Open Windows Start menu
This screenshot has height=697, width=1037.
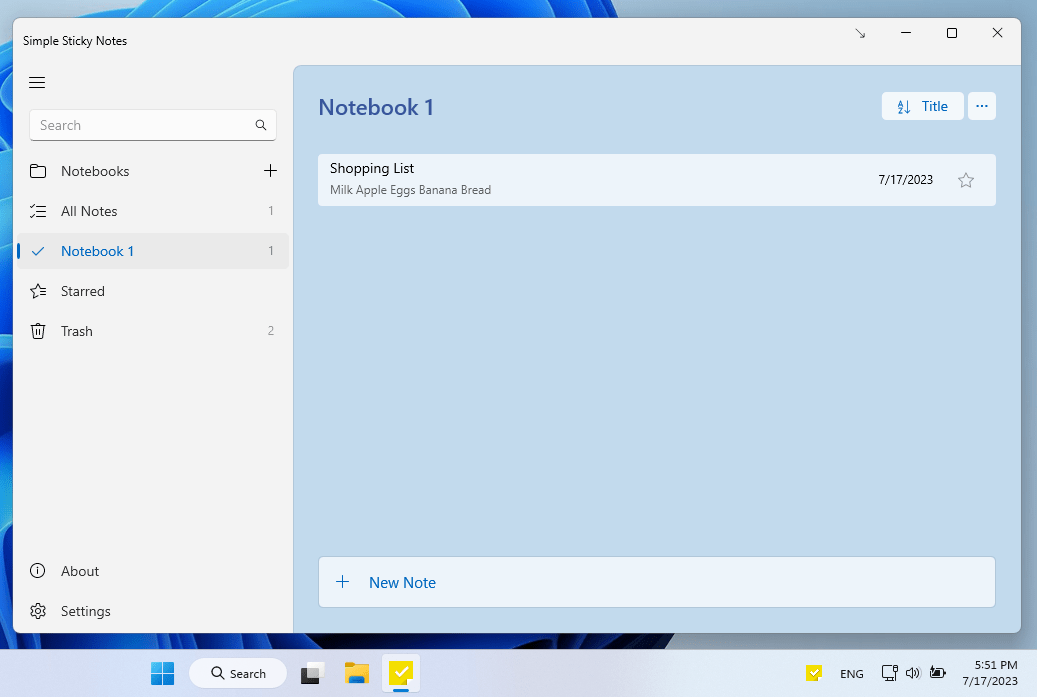163,674
